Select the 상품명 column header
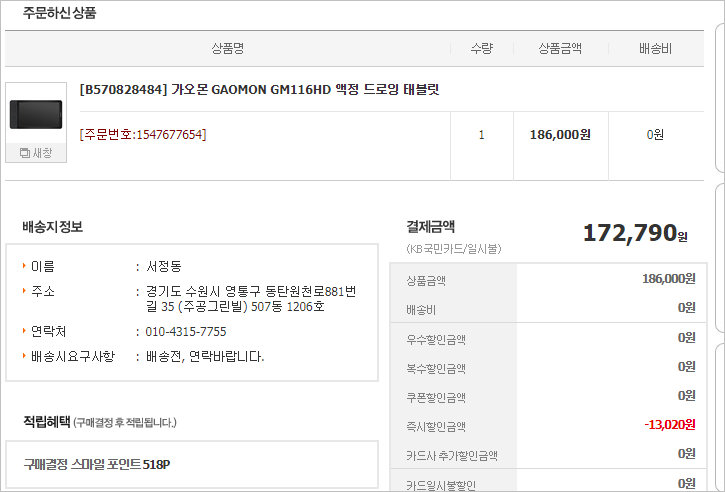The width and height of the screenshot is (725, 492). point(227,49)
